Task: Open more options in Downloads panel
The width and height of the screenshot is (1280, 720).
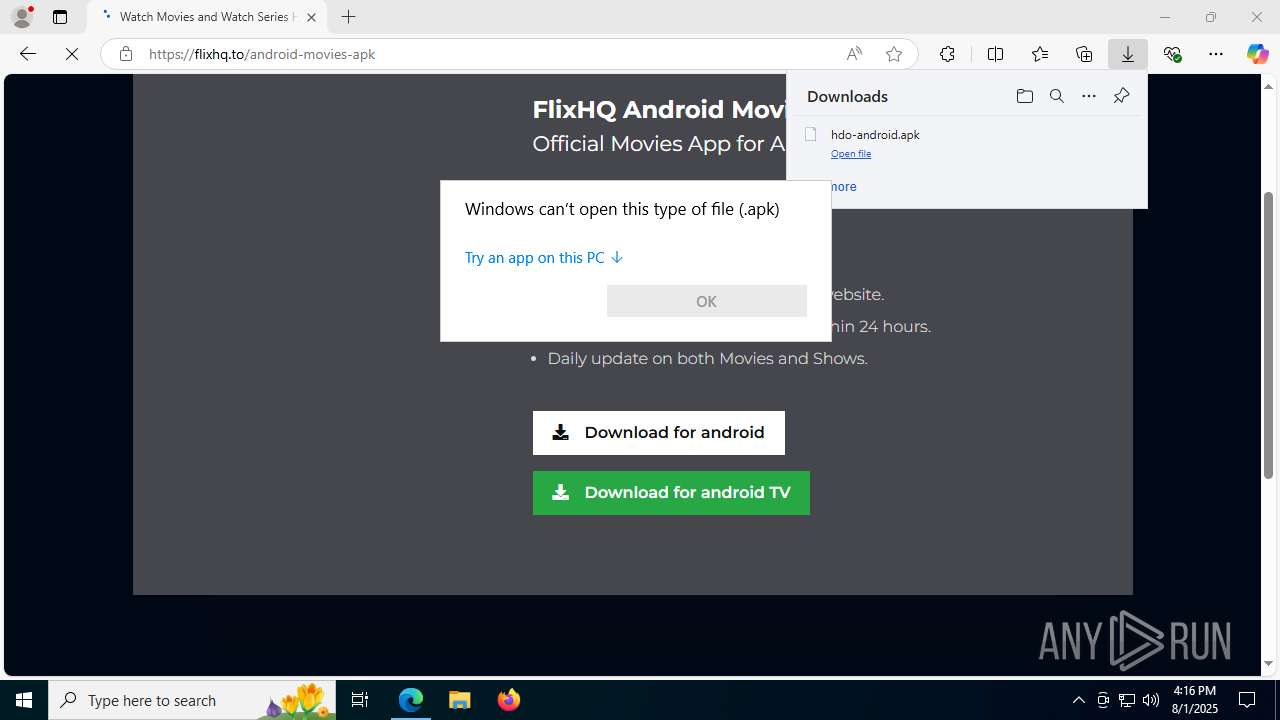Action: point(1089,96)
